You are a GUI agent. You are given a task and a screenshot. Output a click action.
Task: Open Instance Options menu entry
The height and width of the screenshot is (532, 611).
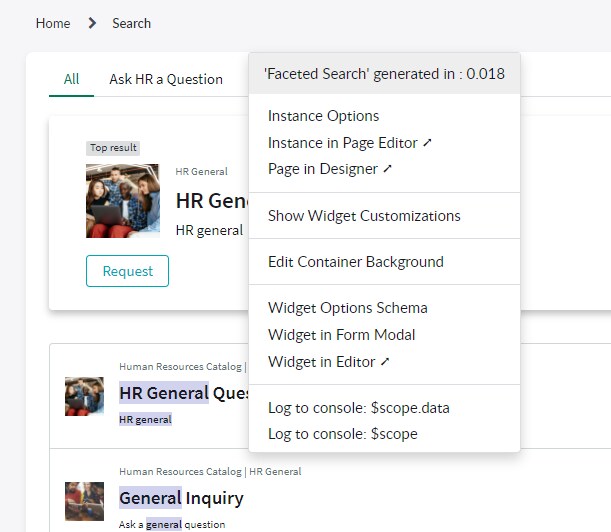323,116
